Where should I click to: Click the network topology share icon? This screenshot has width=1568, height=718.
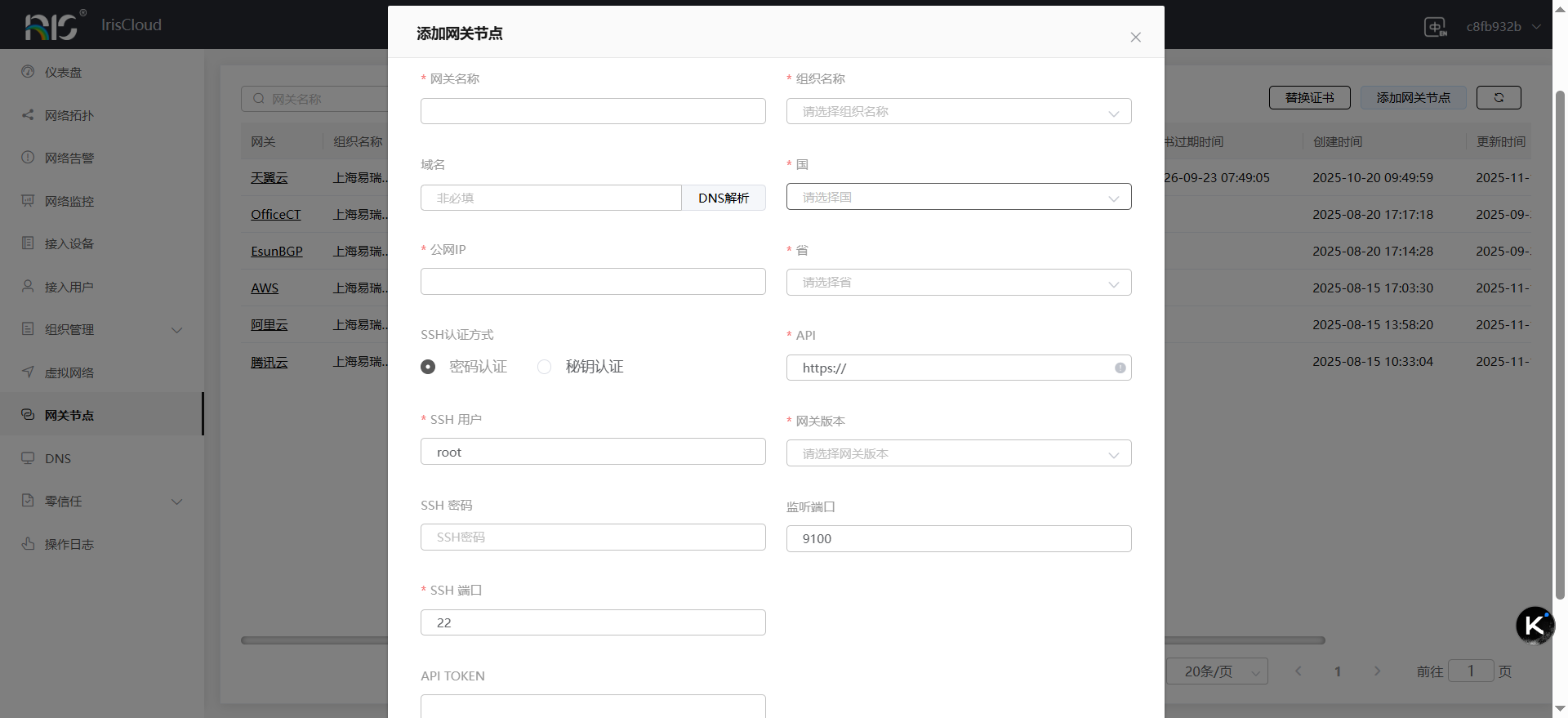click(x=28, y=115)
